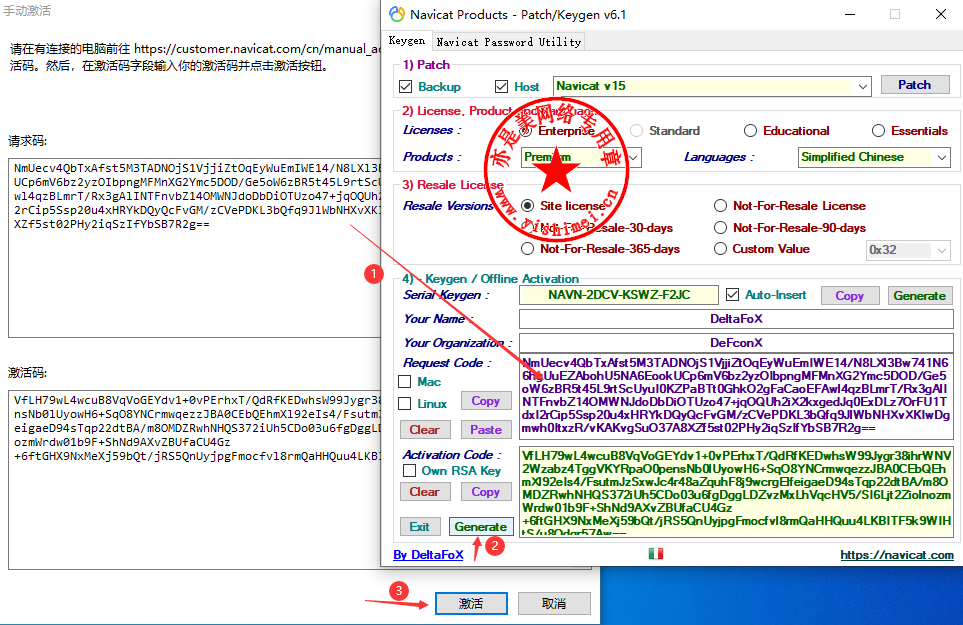The image size is (963, 625).
Task: Click the Exit button in the keygen
Action: pos(419,527)
